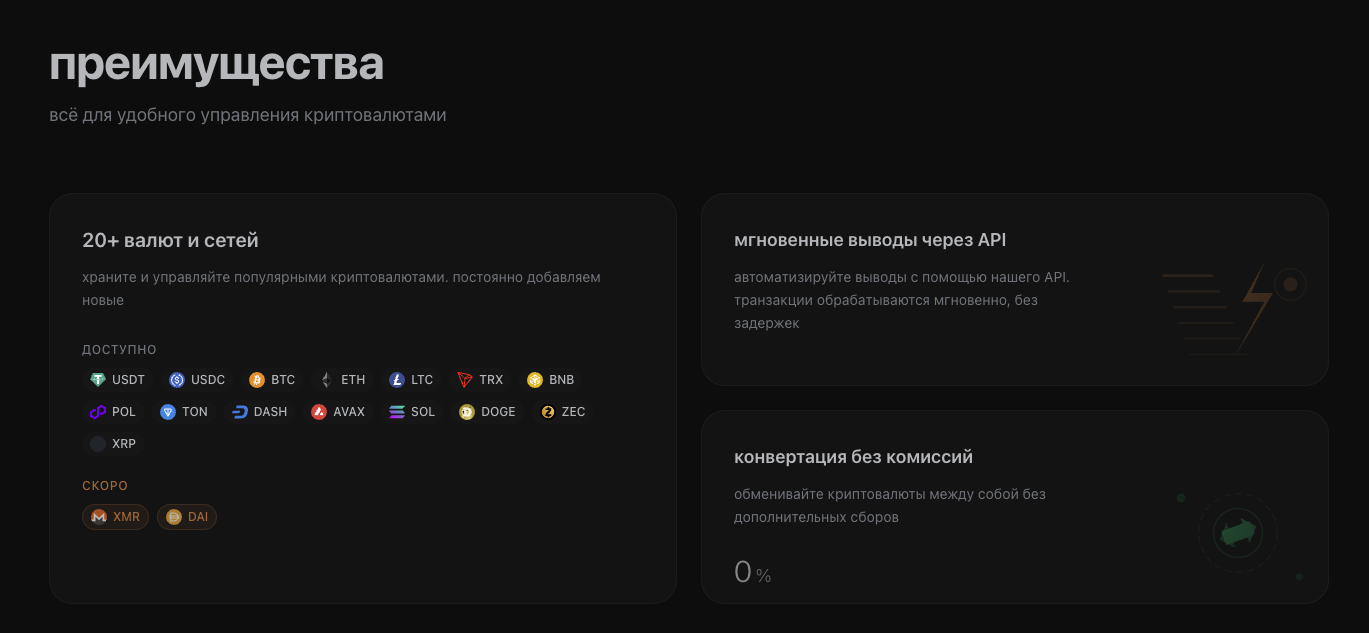
Task: Click the Litecoin LTC icon
Action: (x=397, y=380)
